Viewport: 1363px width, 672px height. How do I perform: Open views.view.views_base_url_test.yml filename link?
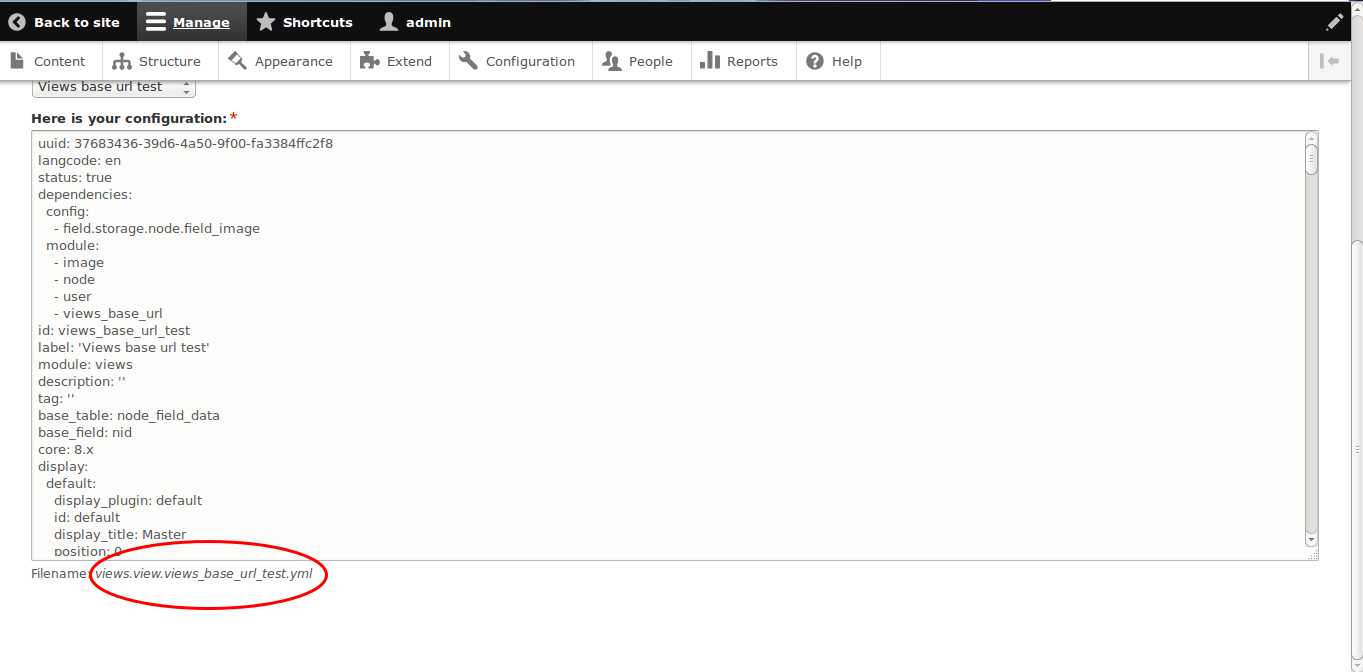coord(206,575)
